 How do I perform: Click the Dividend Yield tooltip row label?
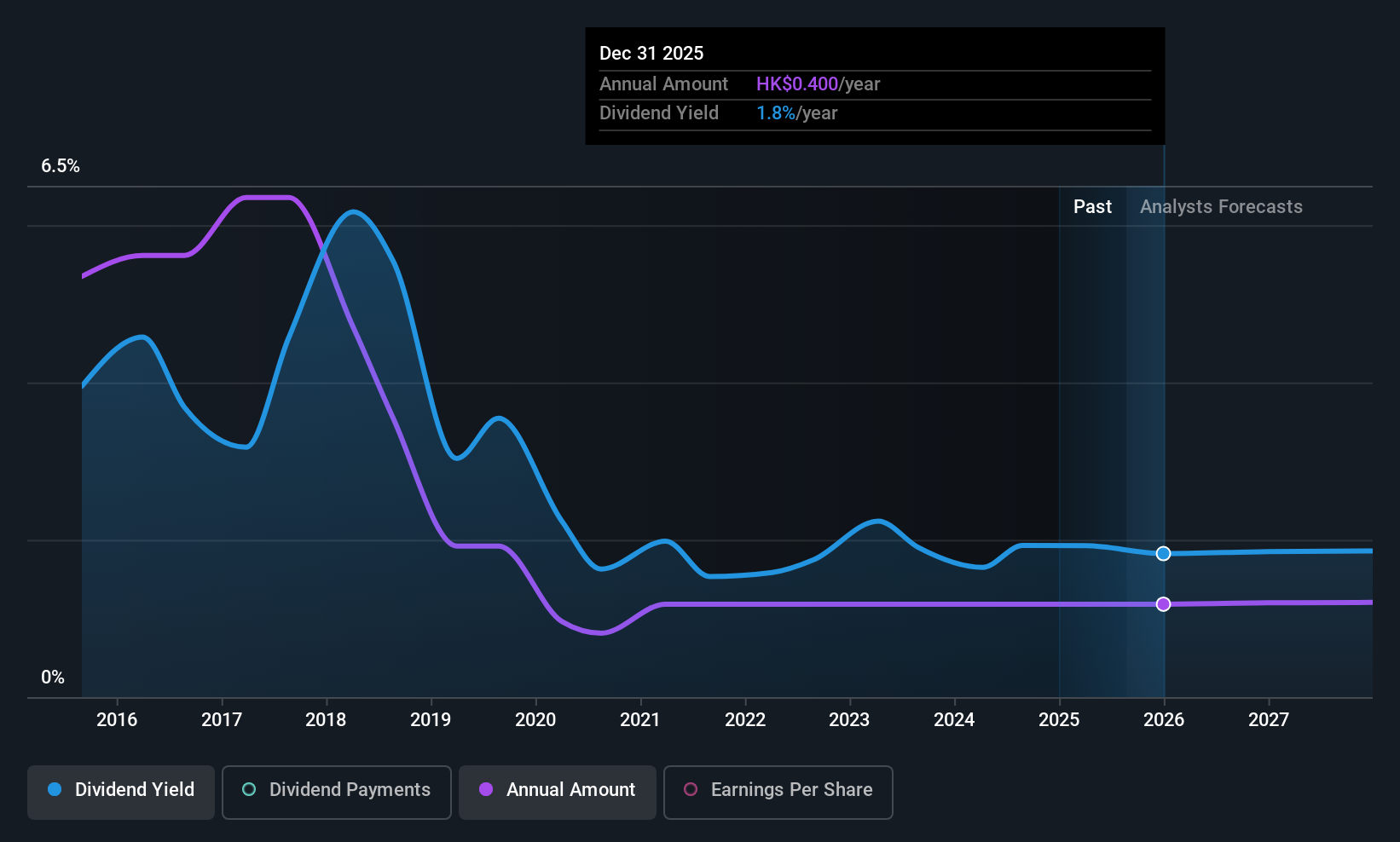659,113
